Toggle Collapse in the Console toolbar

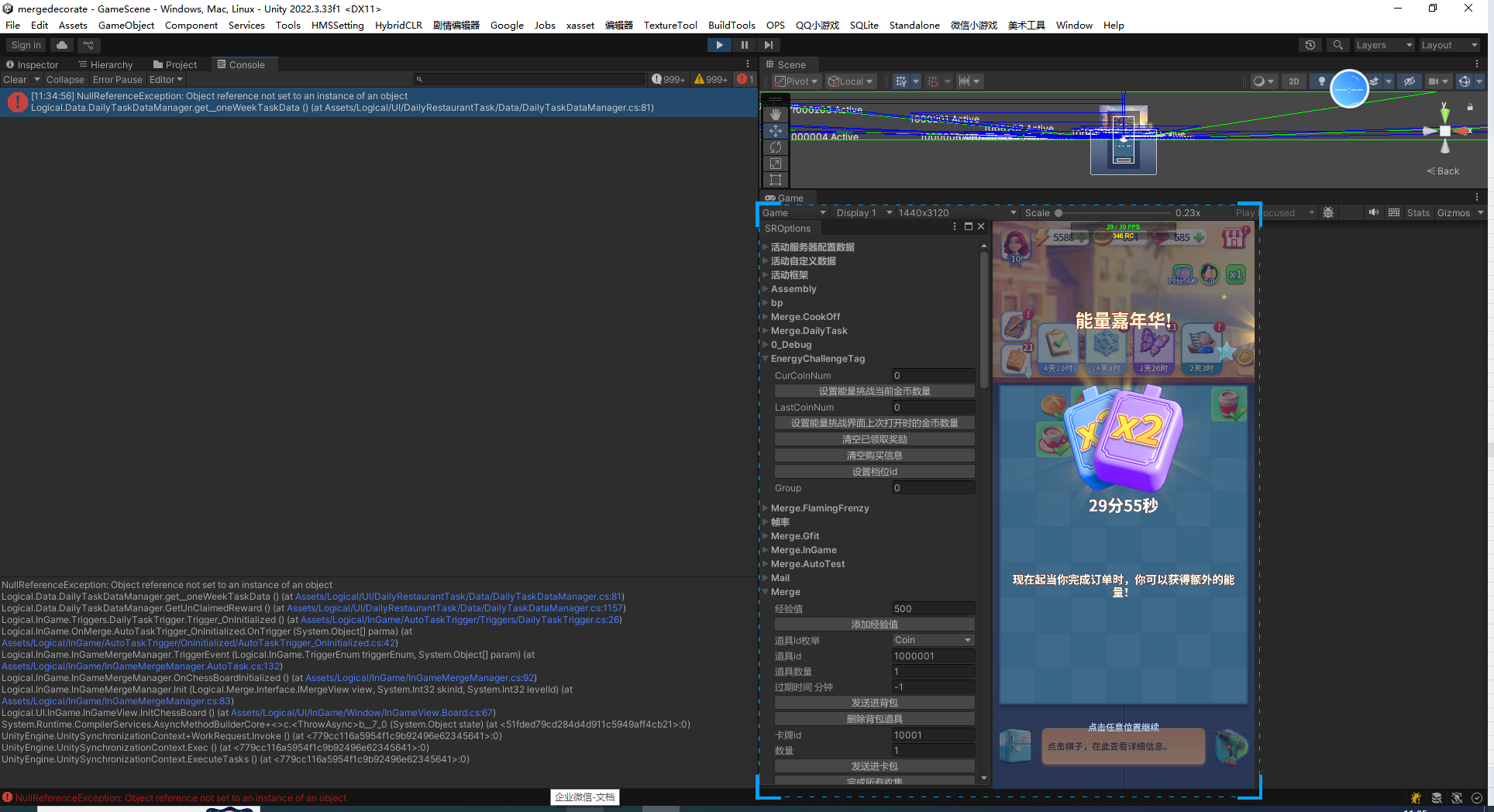click(65, 80)
